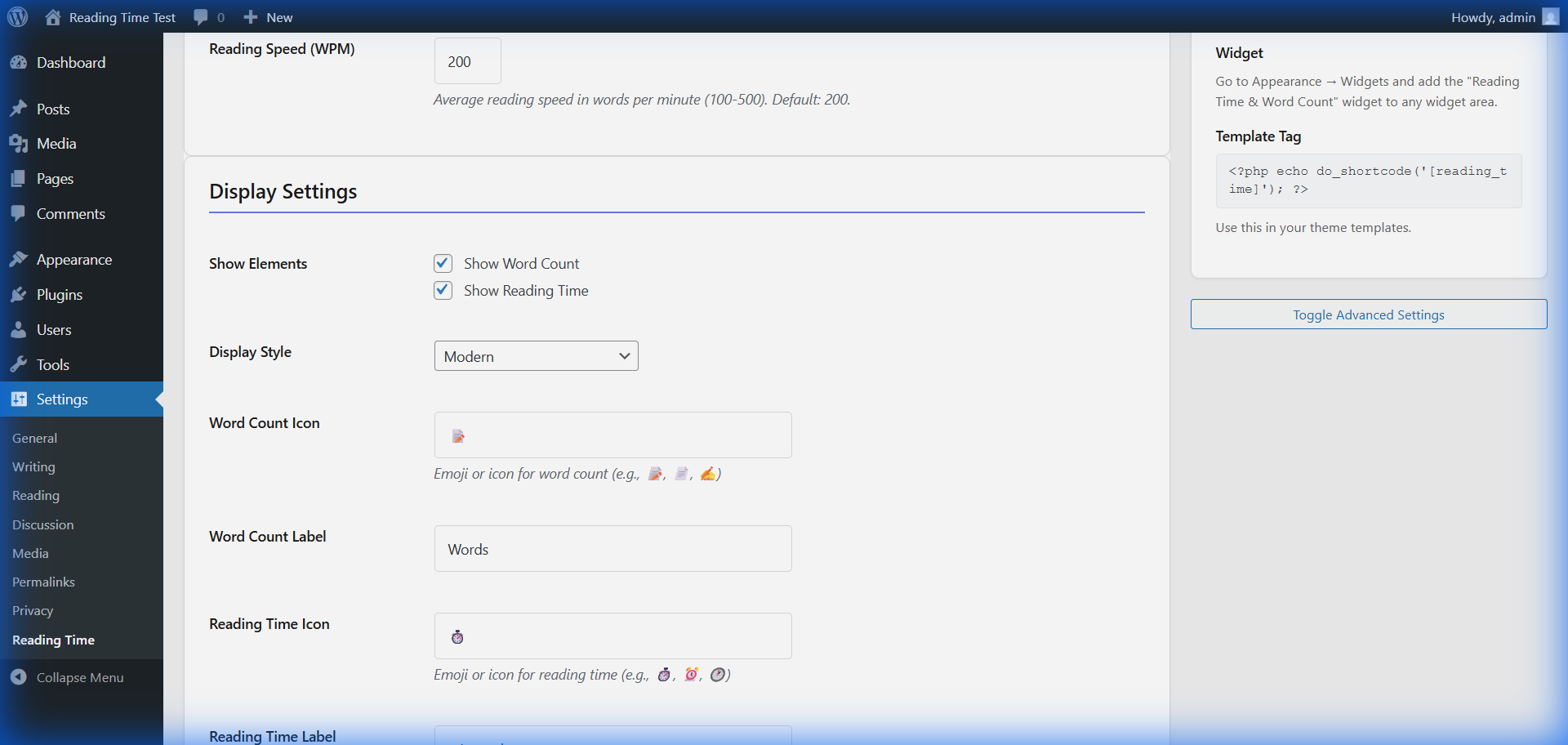Image resolution: width=1568 pixels, height=745 pixels.
Task: Open Privacy settings submenu
Action: (33, 610)
